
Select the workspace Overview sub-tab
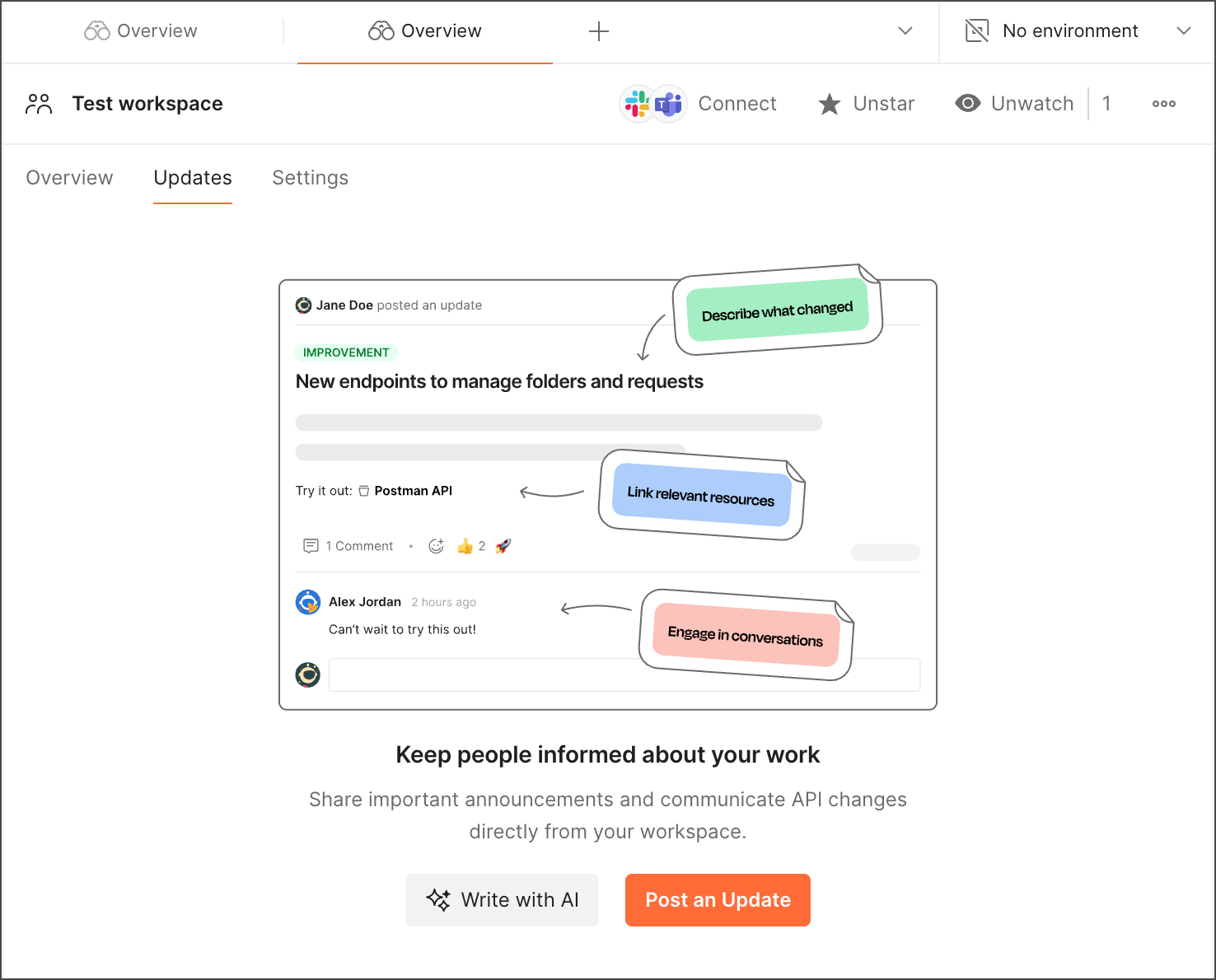click(69, 178)
